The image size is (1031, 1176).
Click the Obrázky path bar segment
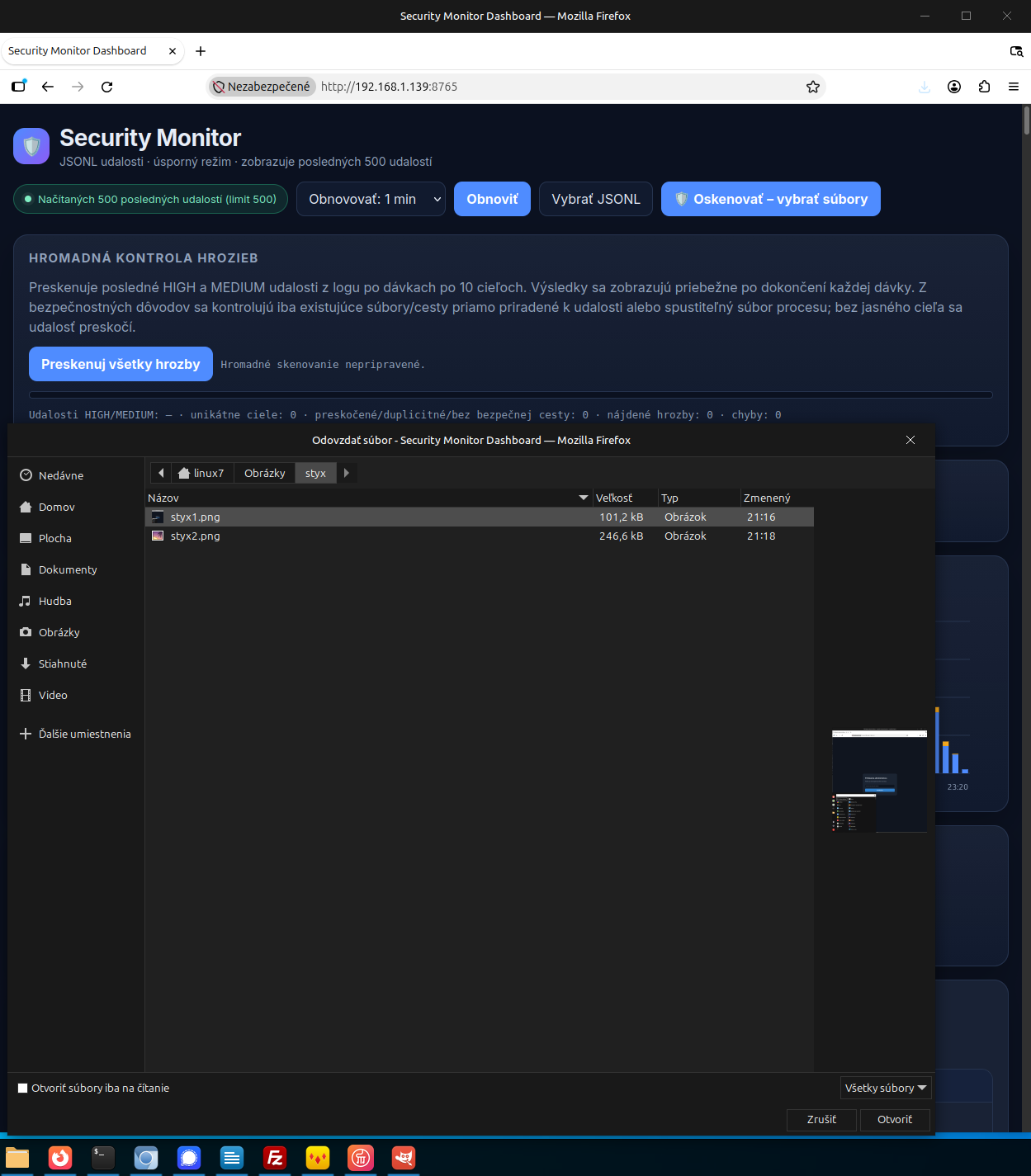265,473
